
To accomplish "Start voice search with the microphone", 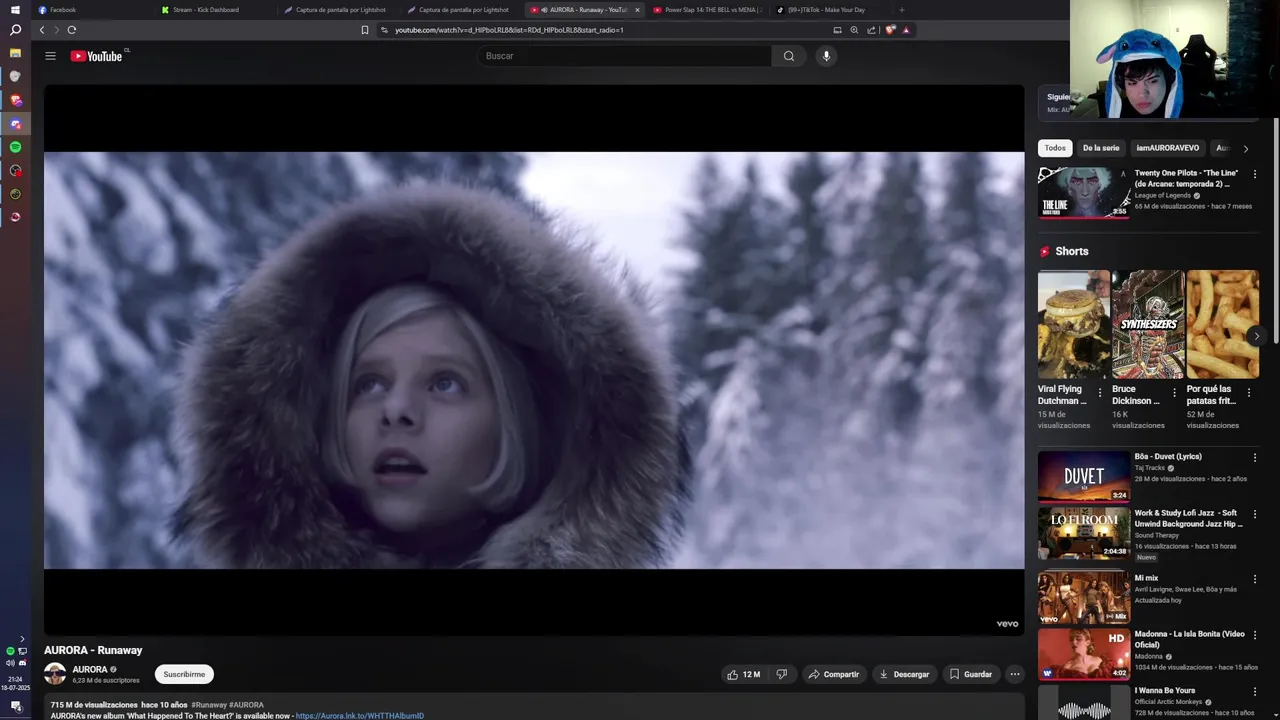I will tap(826, 56).
